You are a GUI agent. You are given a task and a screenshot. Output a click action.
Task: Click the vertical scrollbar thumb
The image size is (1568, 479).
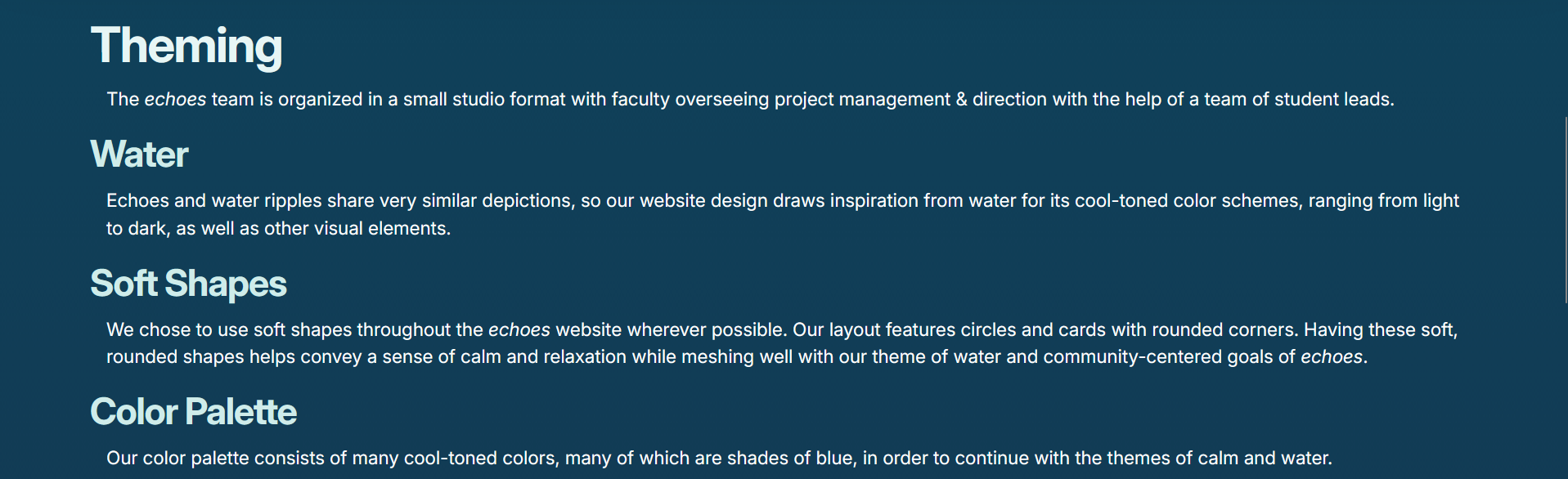(x=1566, y=210)
